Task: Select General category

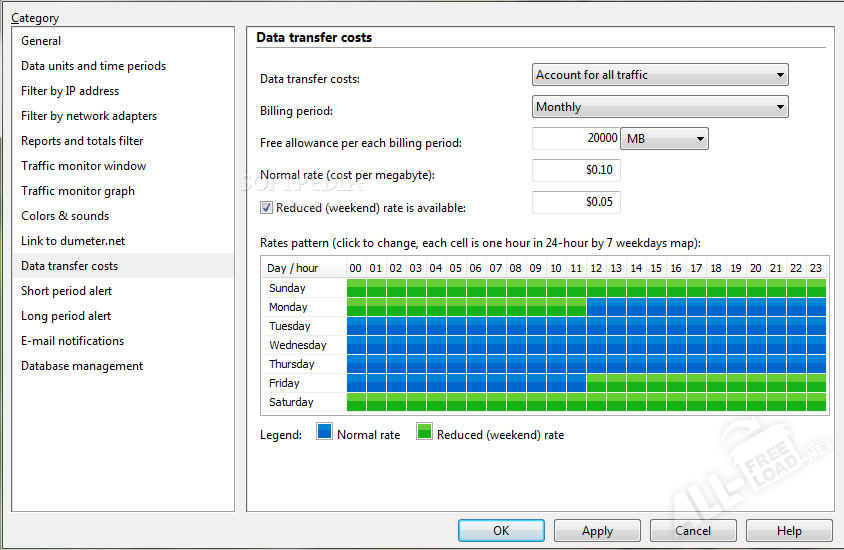Action: click(41, 41)
